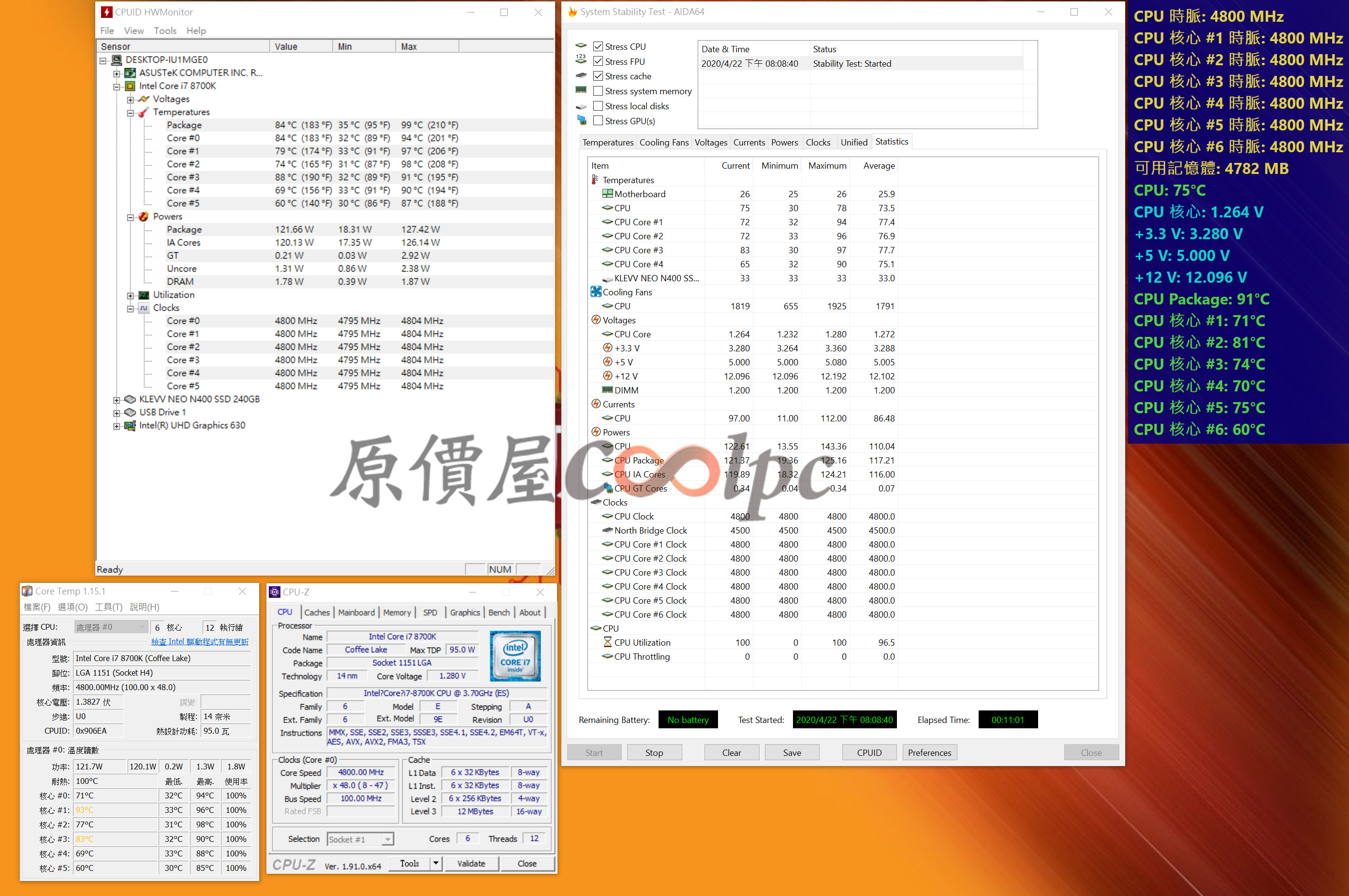Click the SSD icon for KLEVV NEO N400 SSD 240GB
1349x896 pixels.
(x=131, y=399)
